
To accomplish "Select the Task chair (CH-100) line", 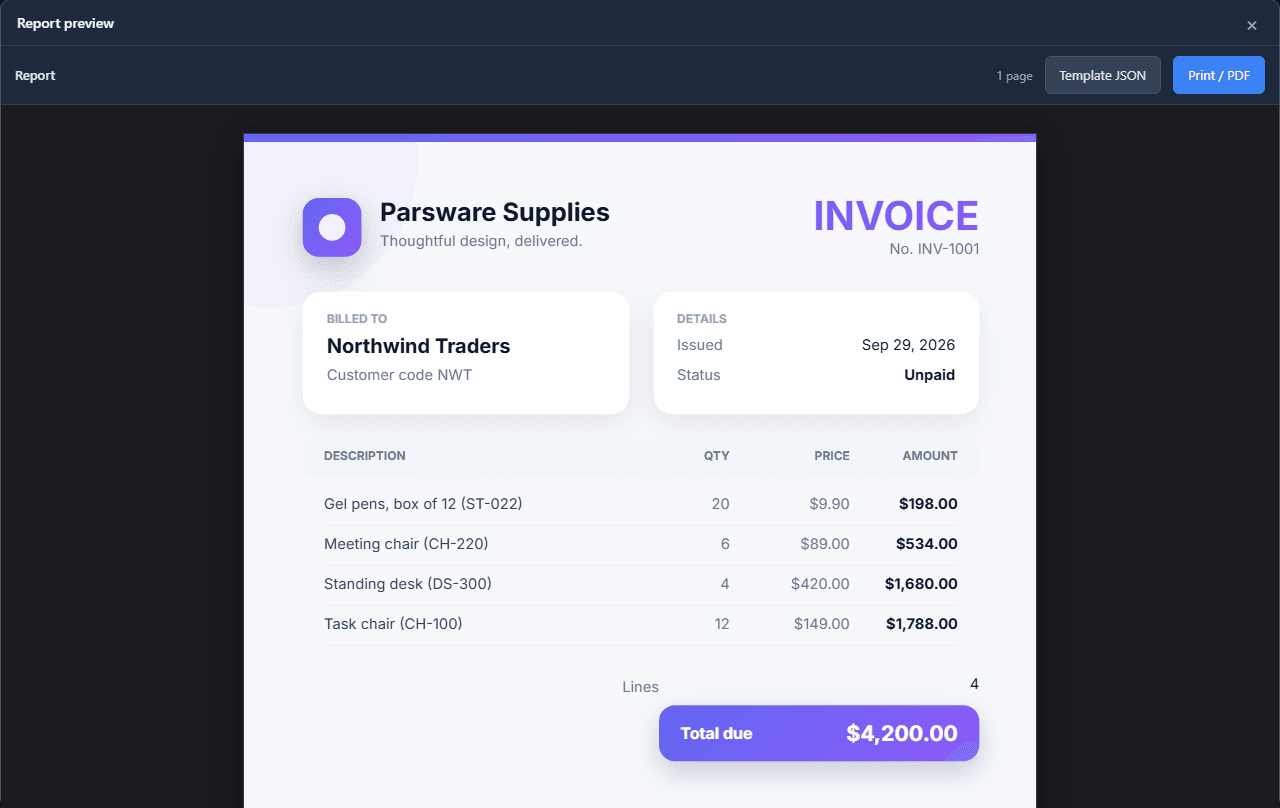I will click(641, 624).
